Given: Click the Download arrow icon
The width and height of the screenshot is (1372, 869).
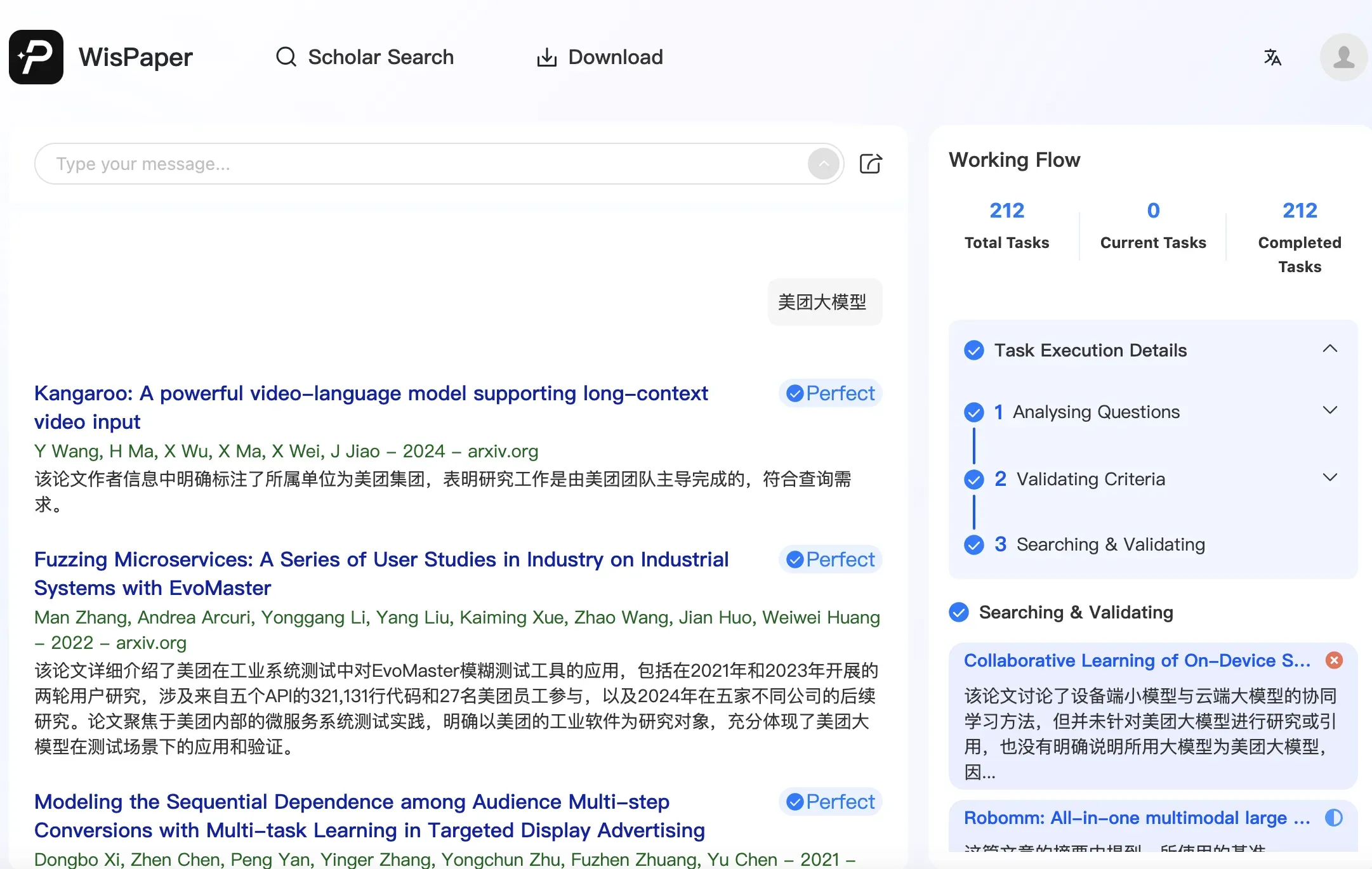Looking at the screenshot, I should [x=546, y=56].
